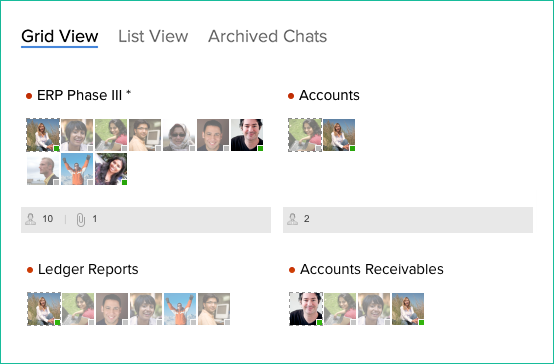554x364 pixels.
Task: Select woman with hijab and sunglasses avatar
Action: [179, 135]
